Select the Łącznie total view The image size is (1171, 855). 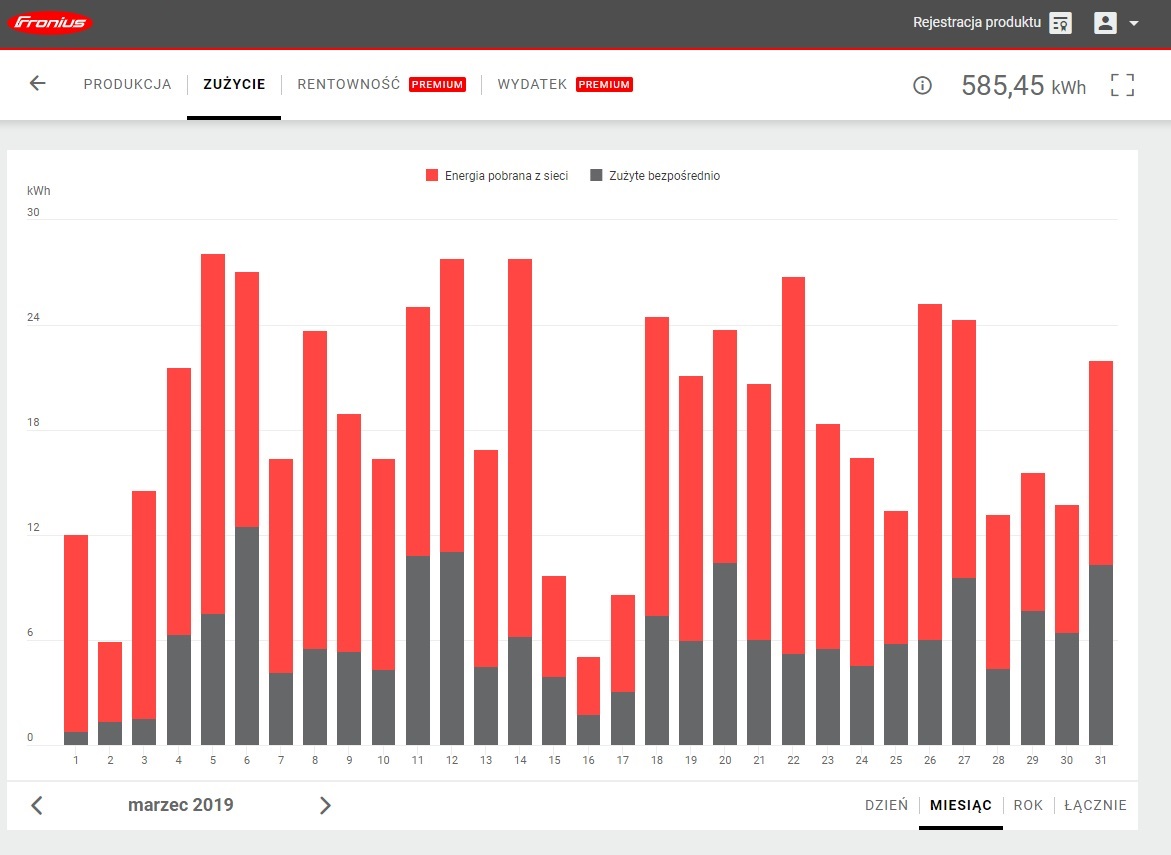(1094, 805)
